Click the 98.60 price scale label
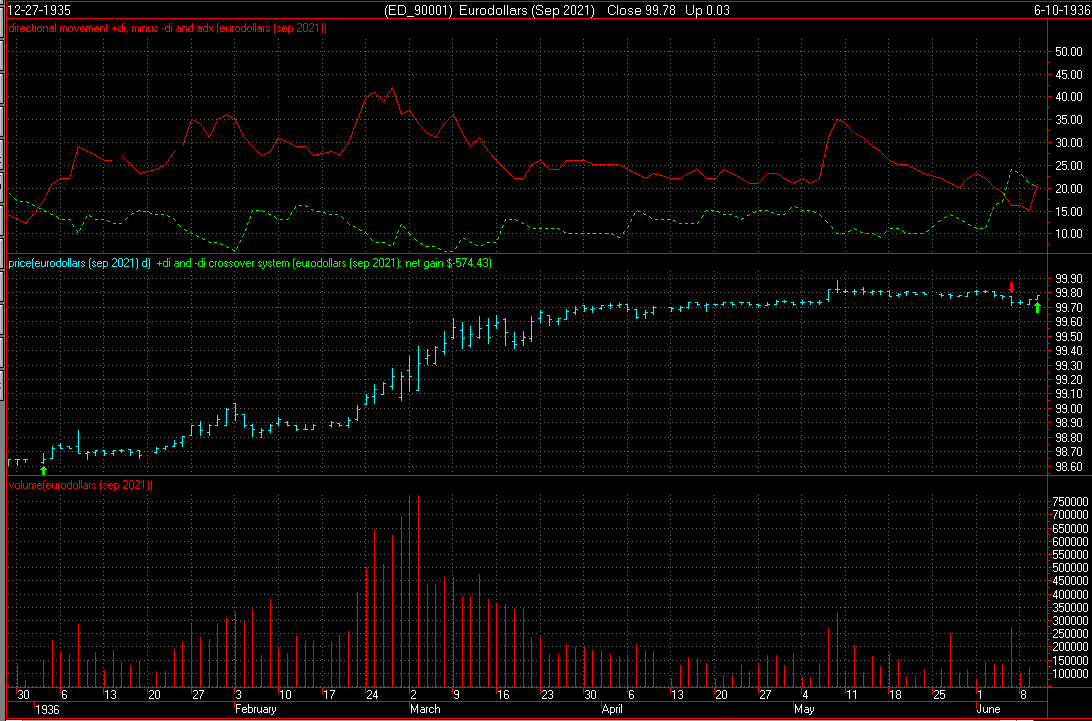Viewport: 1092px width, 721px height. (x=1068, y=467)
